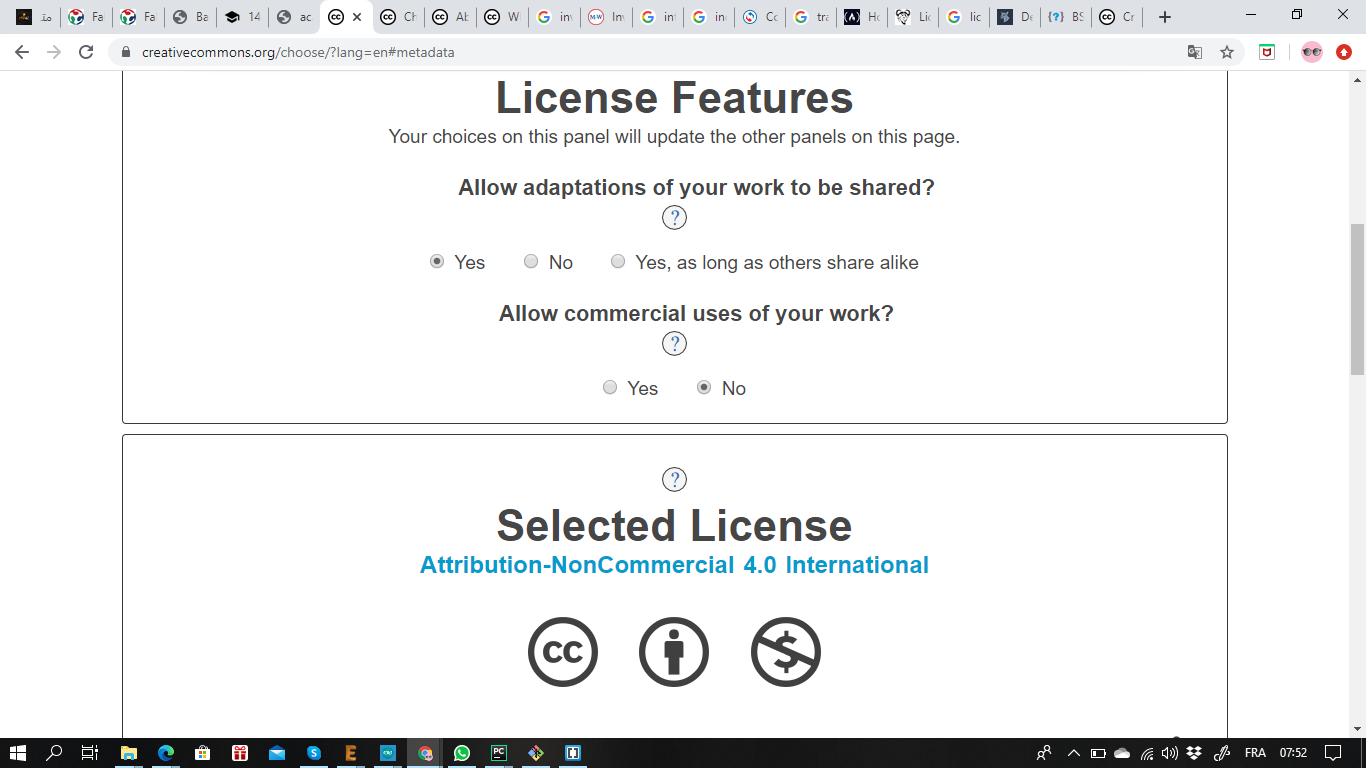The height and width of the screenshot is (768, 1366).
Task: Open Dropbox tray icon
Action: coord(1194,753)
